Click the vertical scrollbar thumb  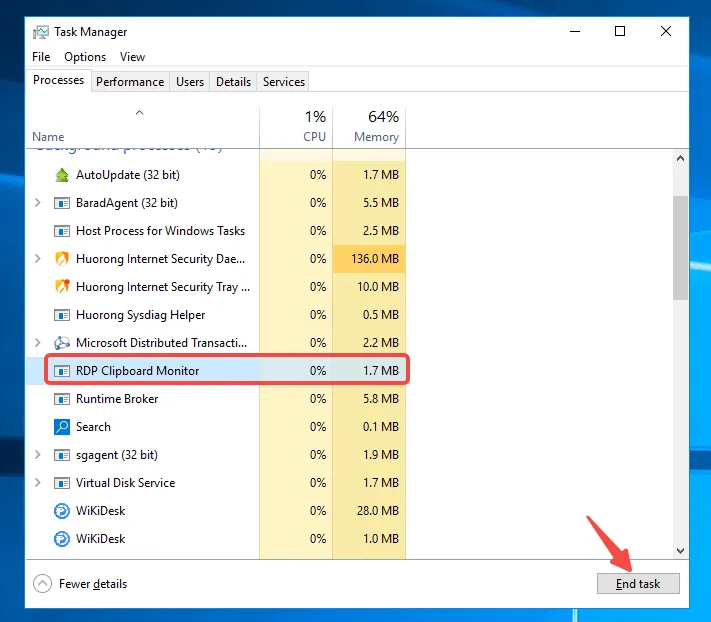point(680,248)
